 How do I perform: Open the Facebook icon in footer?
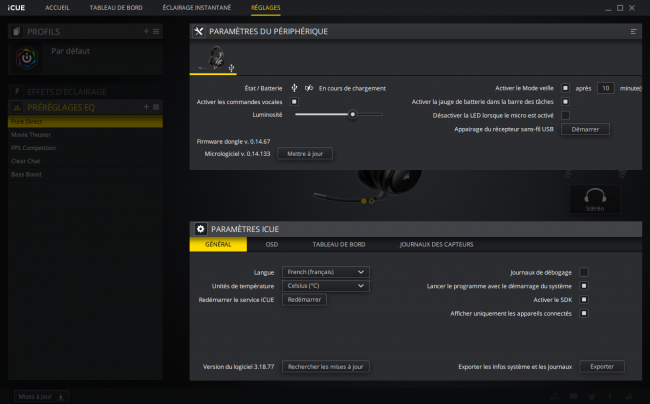(x=610, y=397)
